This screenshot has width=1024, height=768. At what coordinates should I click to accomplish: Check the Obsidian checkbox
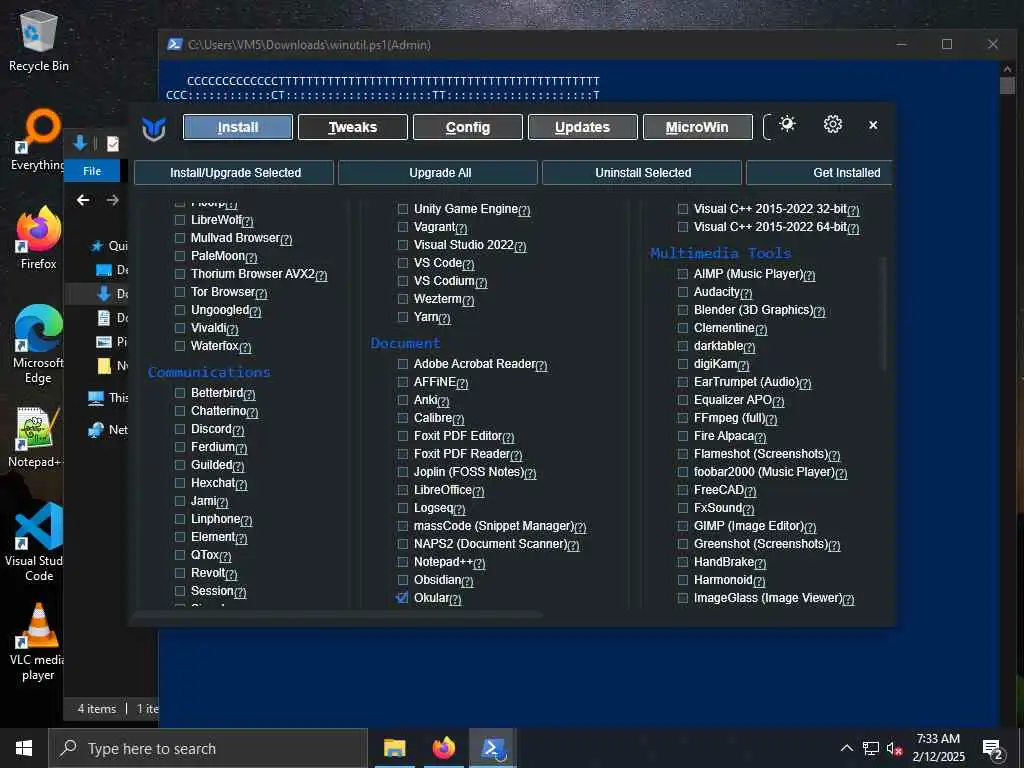point(403,580)
